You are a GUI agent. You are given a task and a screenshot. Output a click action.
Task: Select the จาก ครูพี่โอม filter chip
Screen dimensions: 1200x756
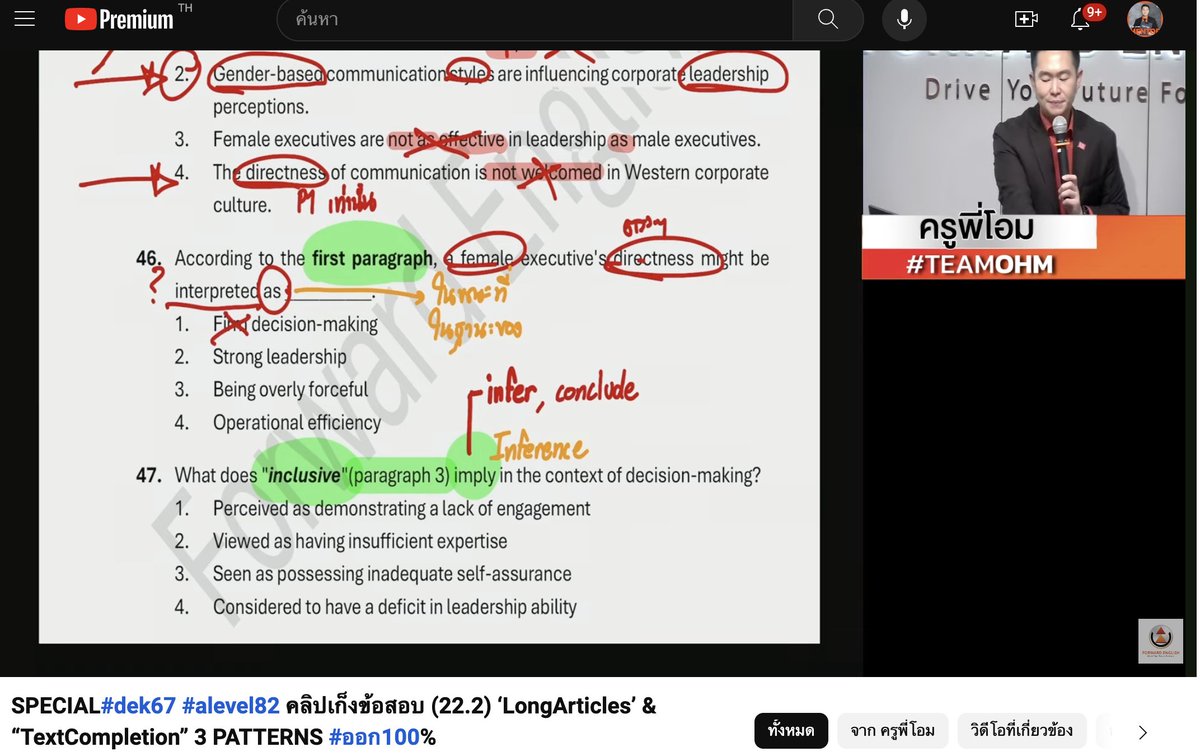[892, 730]
